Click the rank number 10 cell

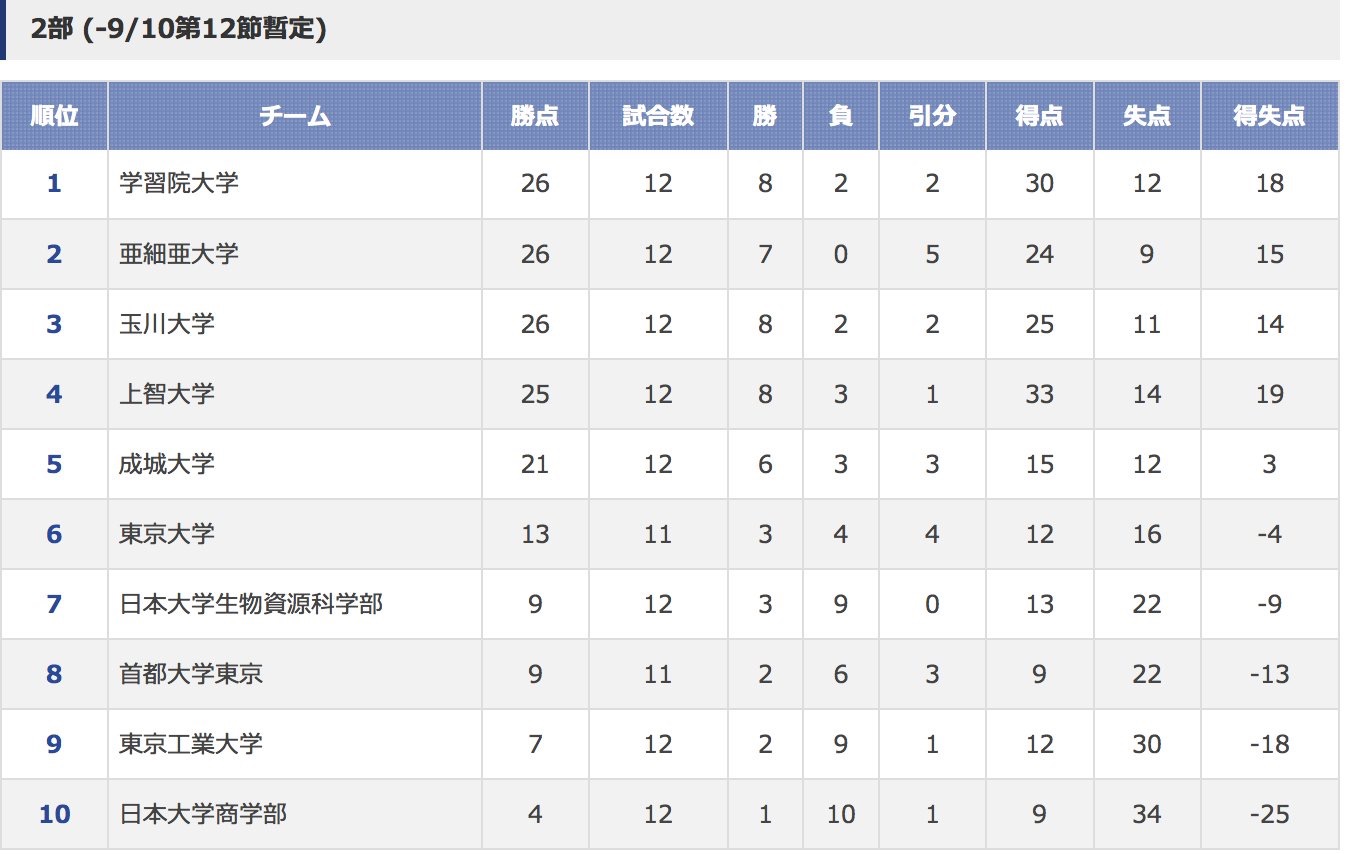coord(54,814)
